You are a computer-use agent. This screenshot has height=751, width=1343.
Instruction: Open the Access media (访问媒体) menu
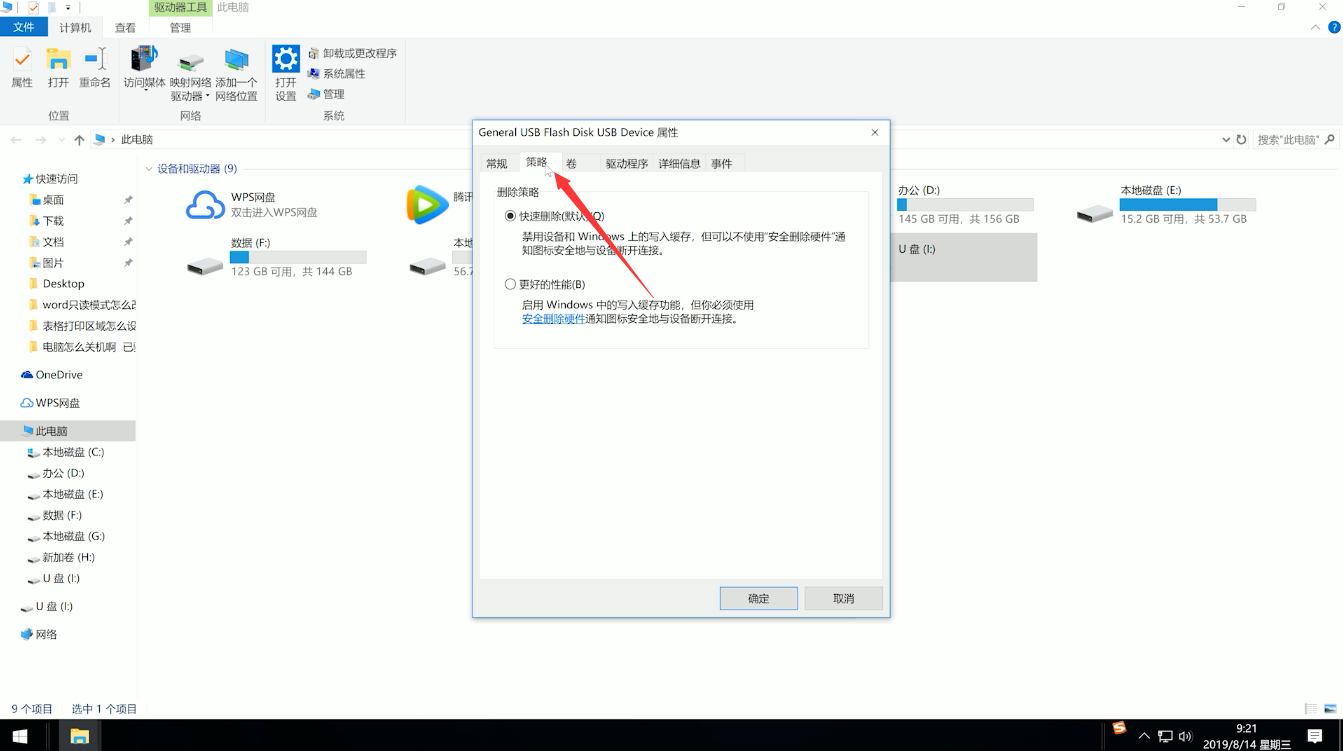(x=145, y=68)
